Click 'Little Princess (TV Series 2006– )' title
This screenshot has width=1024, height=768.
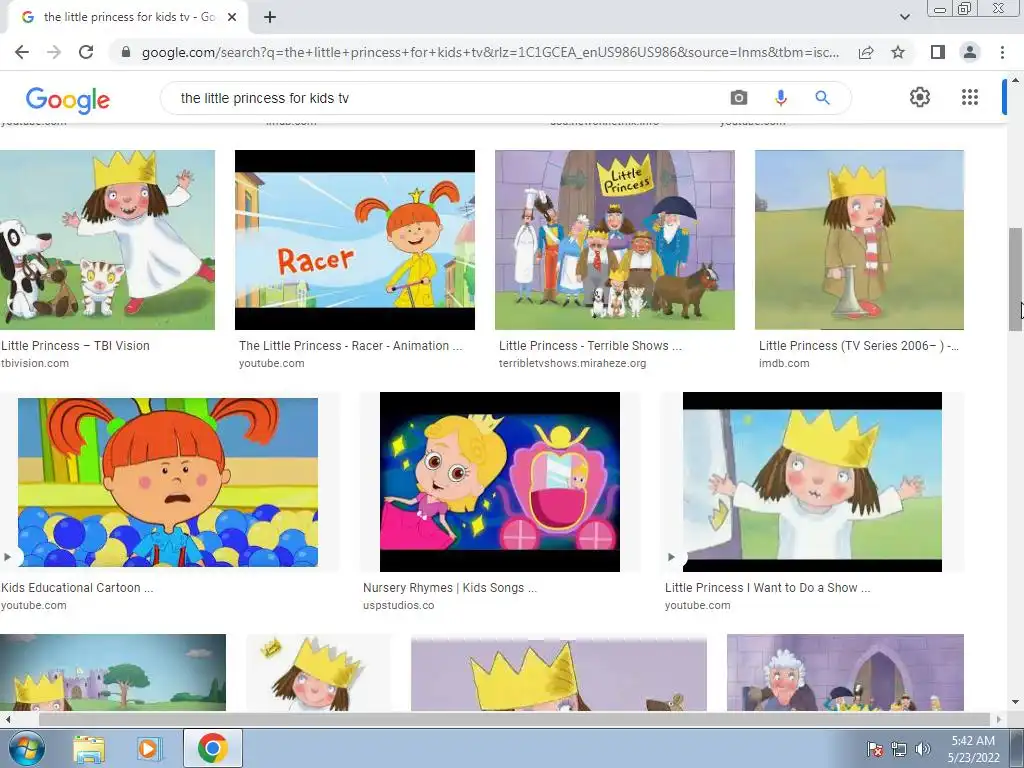pyautogui.click(x=859, y=345)
